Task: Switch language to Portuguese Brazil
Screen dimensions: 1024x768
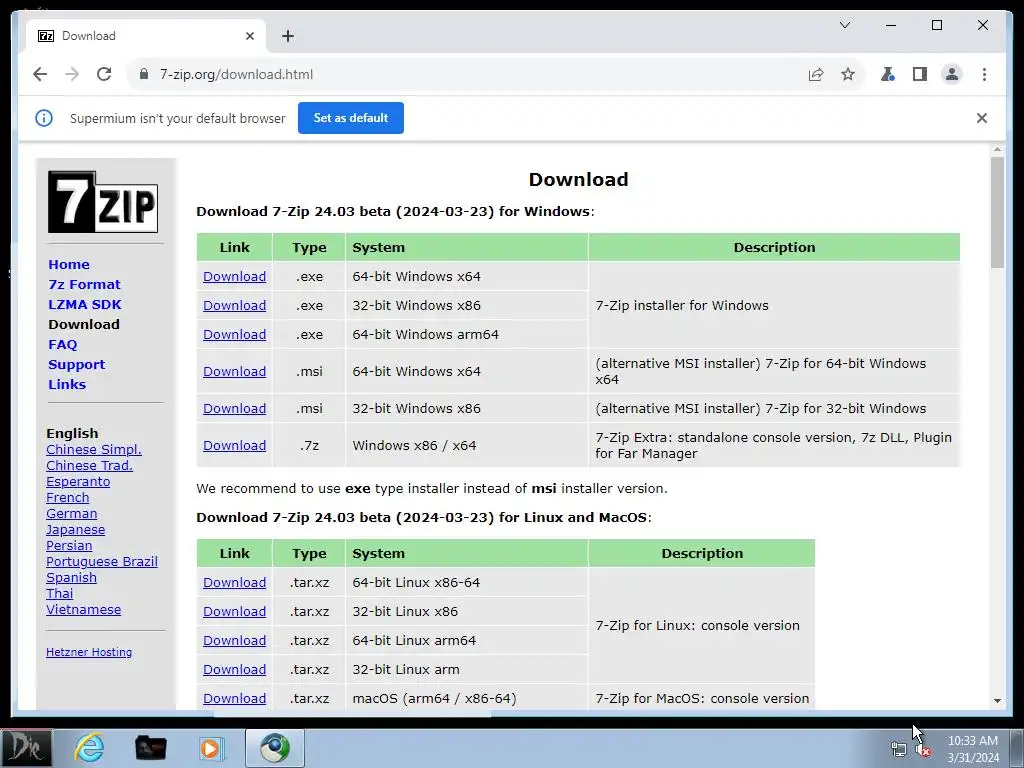Action: 101,562
